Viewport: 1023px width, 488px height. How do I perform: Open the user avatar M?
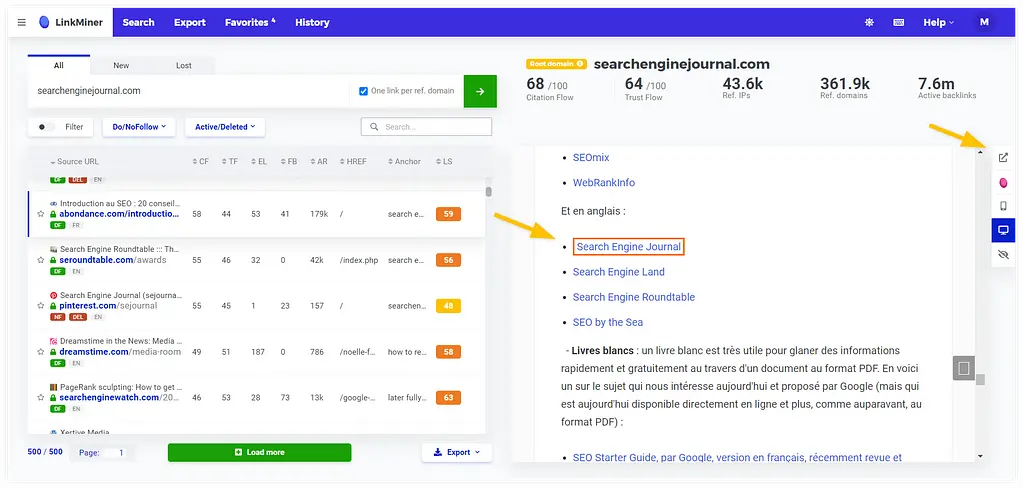pyautogui.click(x=984, y=22)
